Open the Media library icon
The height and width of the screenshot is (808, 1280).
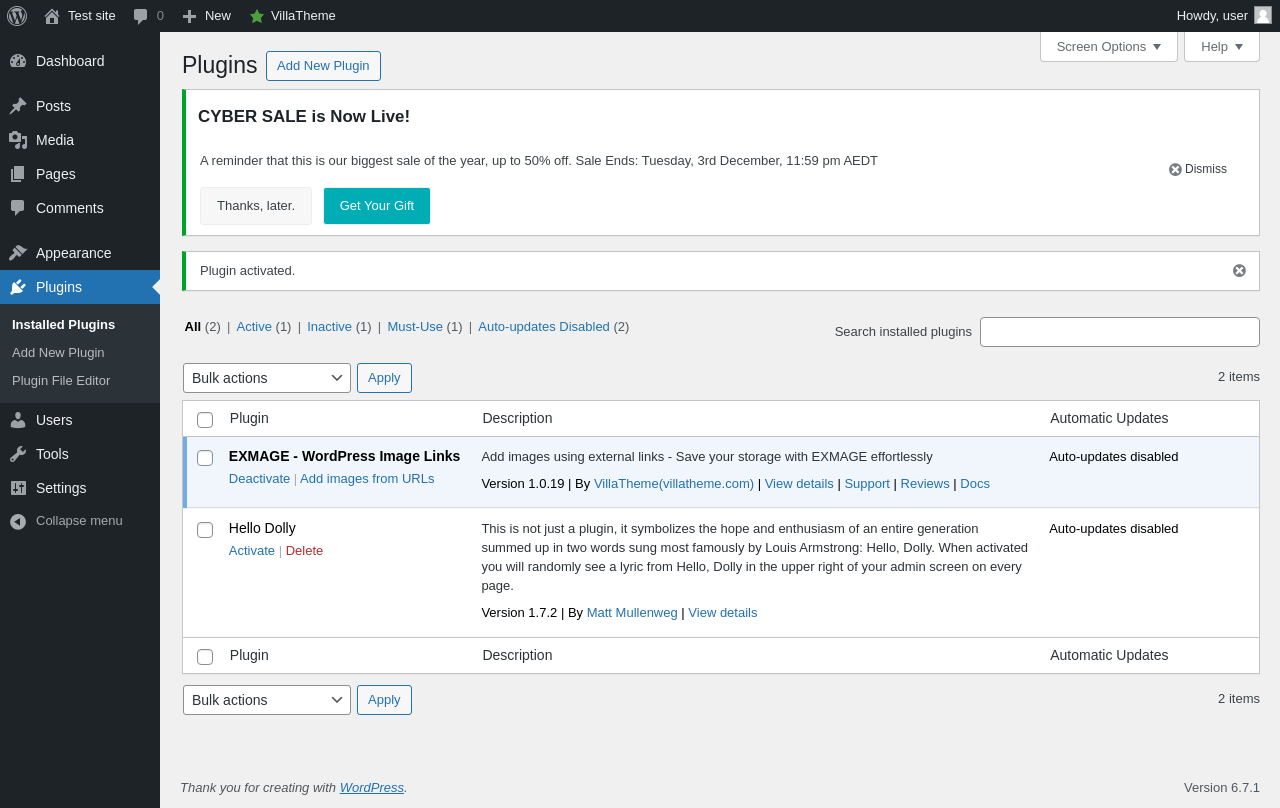click(18, 140)
